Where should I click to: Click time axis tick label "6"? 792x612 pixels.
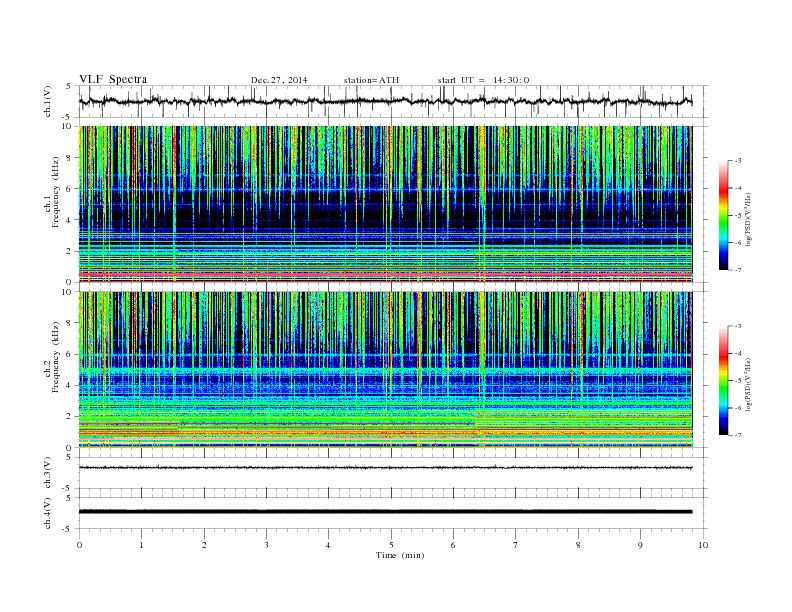453,545
